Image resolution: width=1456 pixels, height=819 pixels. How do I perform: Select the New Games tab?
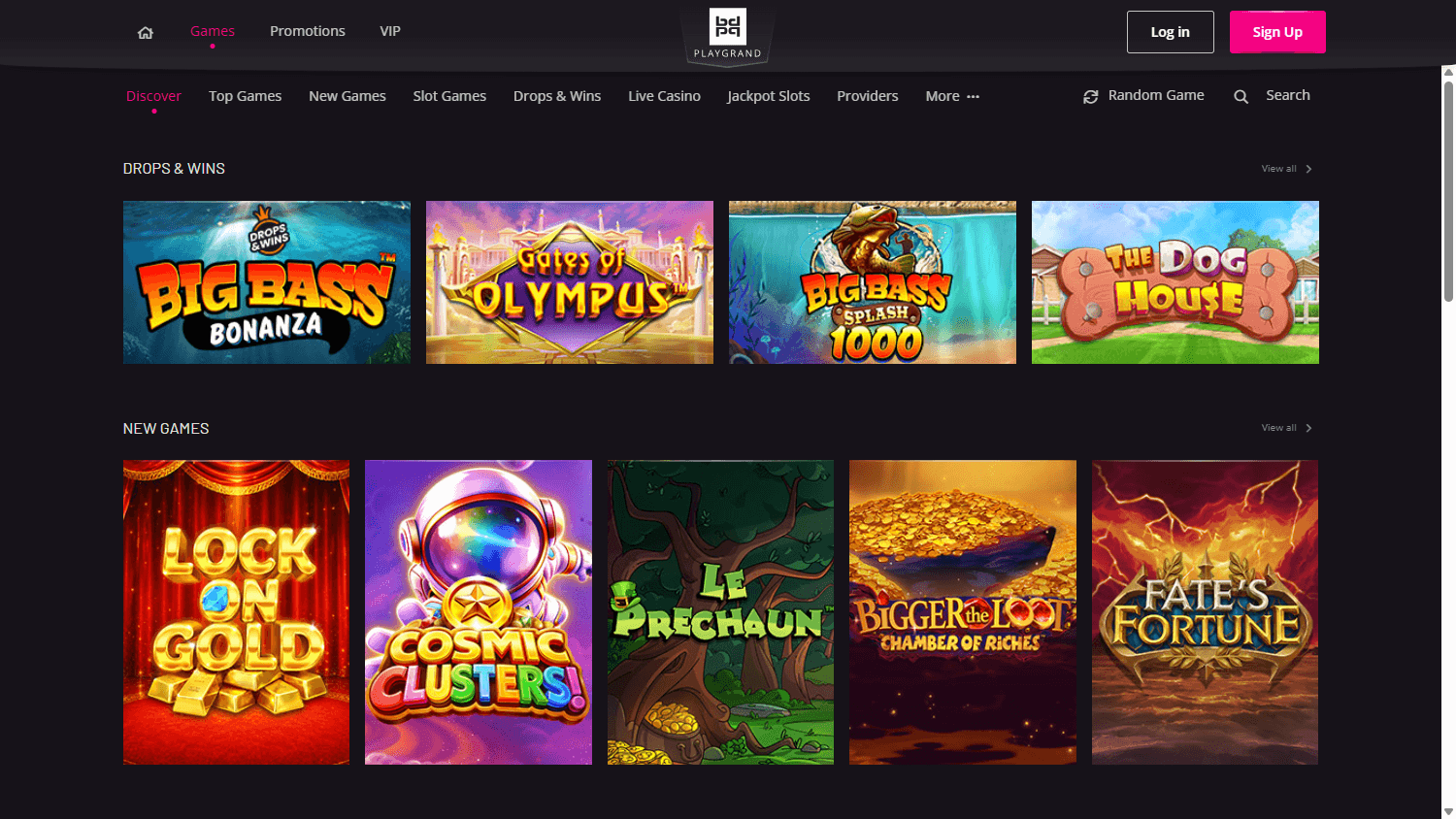click(x=347, y=96)
